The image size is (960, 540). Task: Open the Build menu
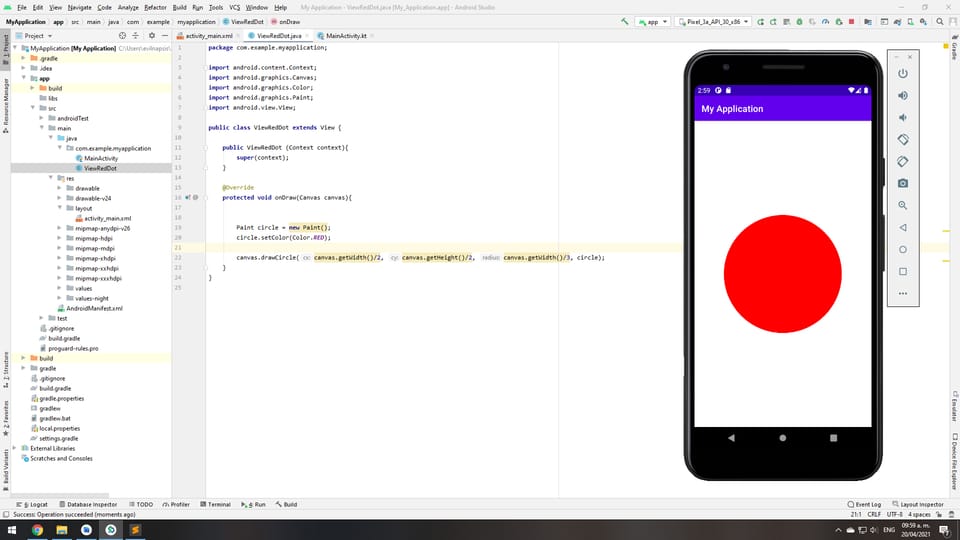click(x=179, y=7)
